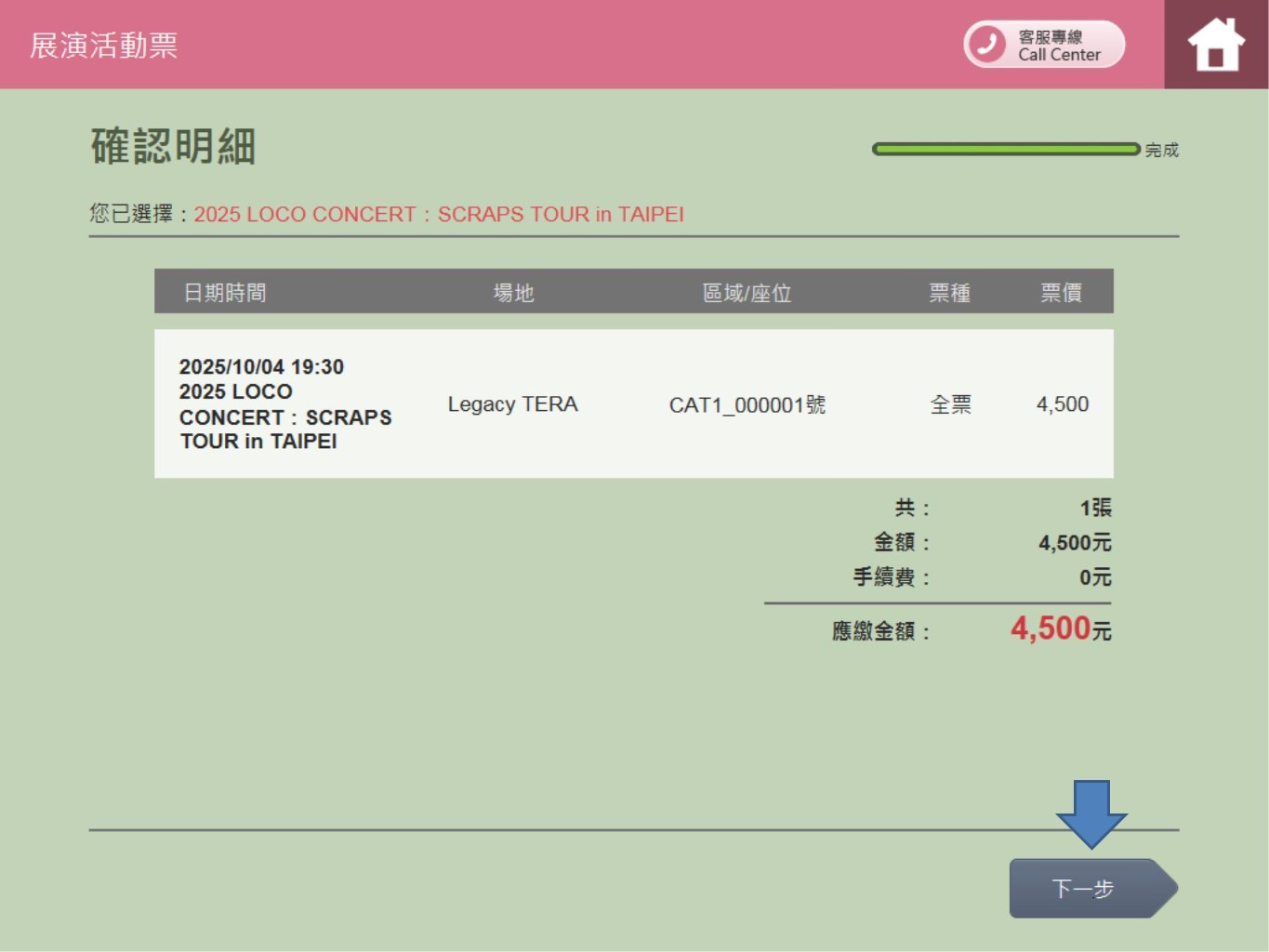Click the blue down arrow indicator

[1091, 813]
